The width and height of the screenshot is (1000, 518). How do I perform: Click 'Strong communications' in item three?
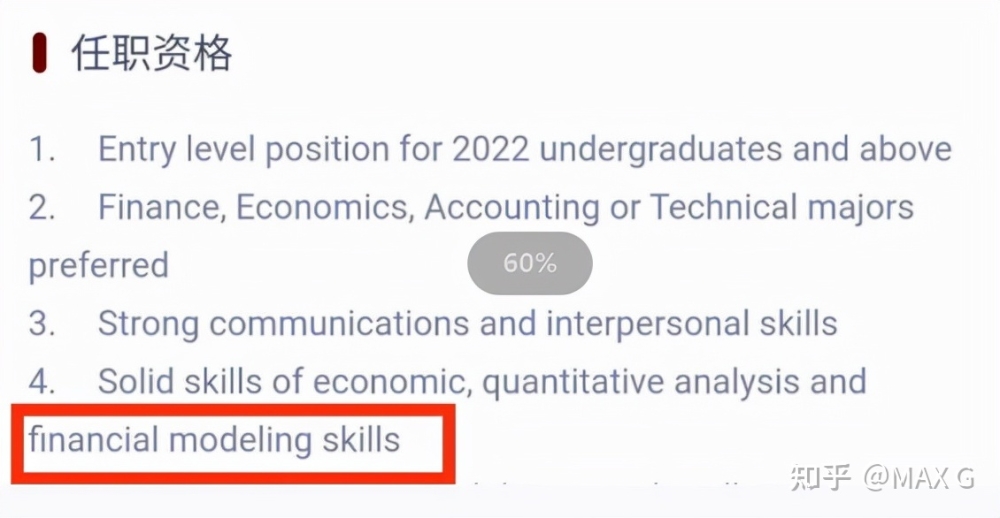[x=283, y=324]
